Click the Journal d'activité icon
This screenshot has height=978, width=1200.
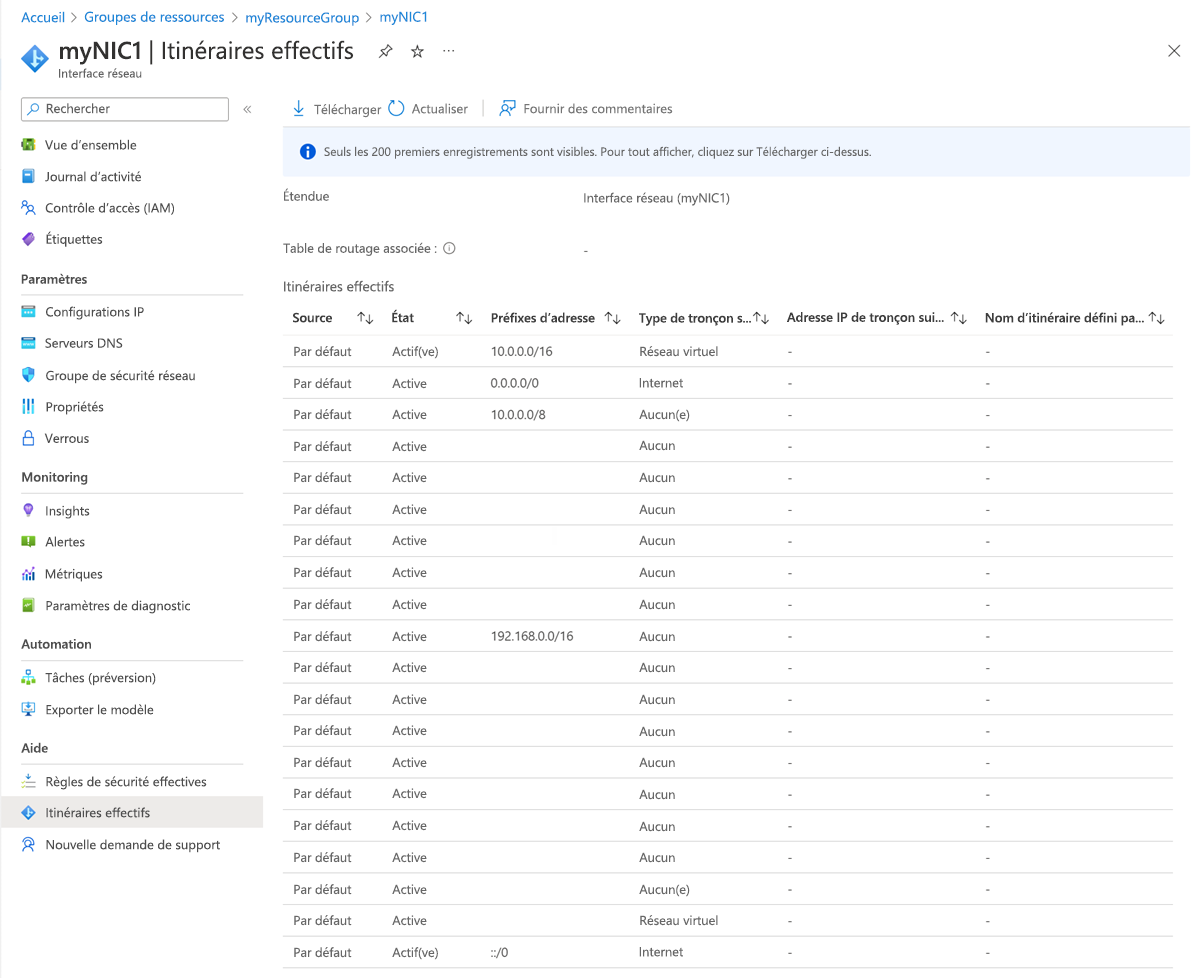[x=28, y=177]
